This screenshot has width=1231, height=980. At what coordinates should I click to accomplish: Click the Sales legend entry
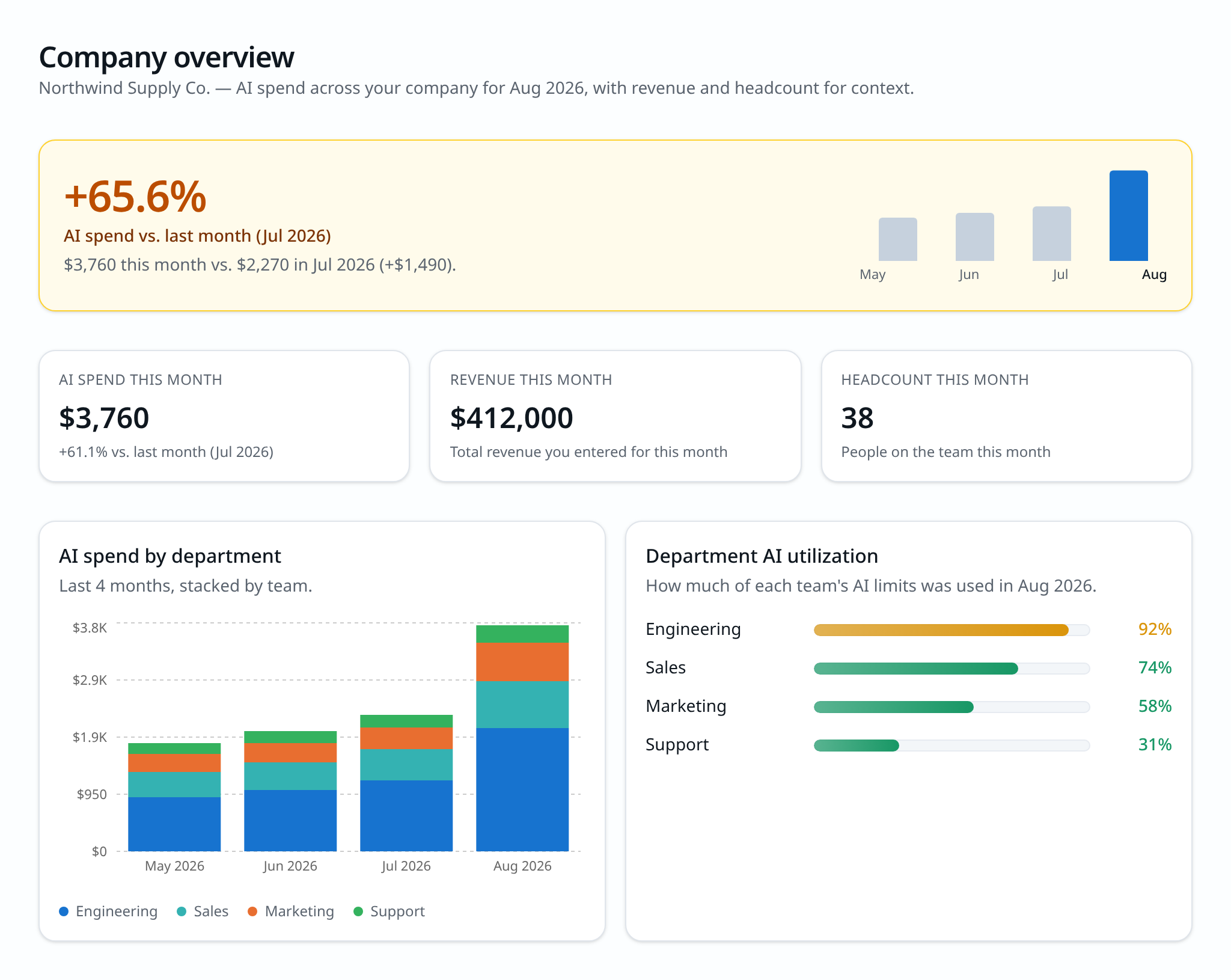[x=203, y=911]
